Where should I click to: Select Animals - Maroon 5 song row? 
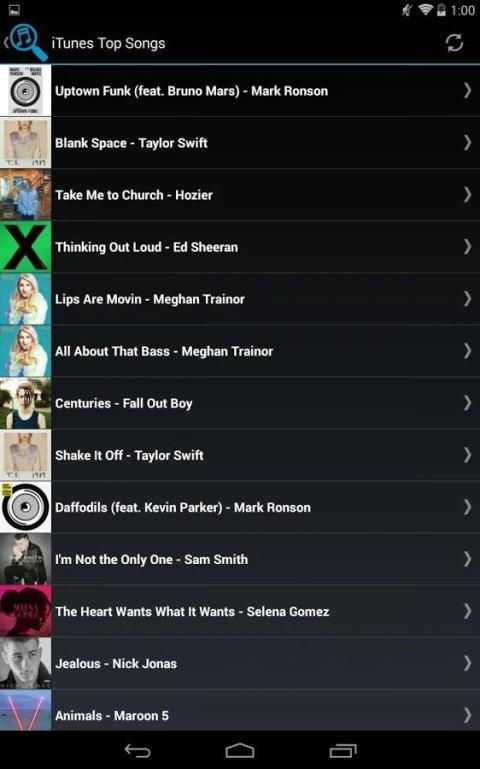point(240,711)
